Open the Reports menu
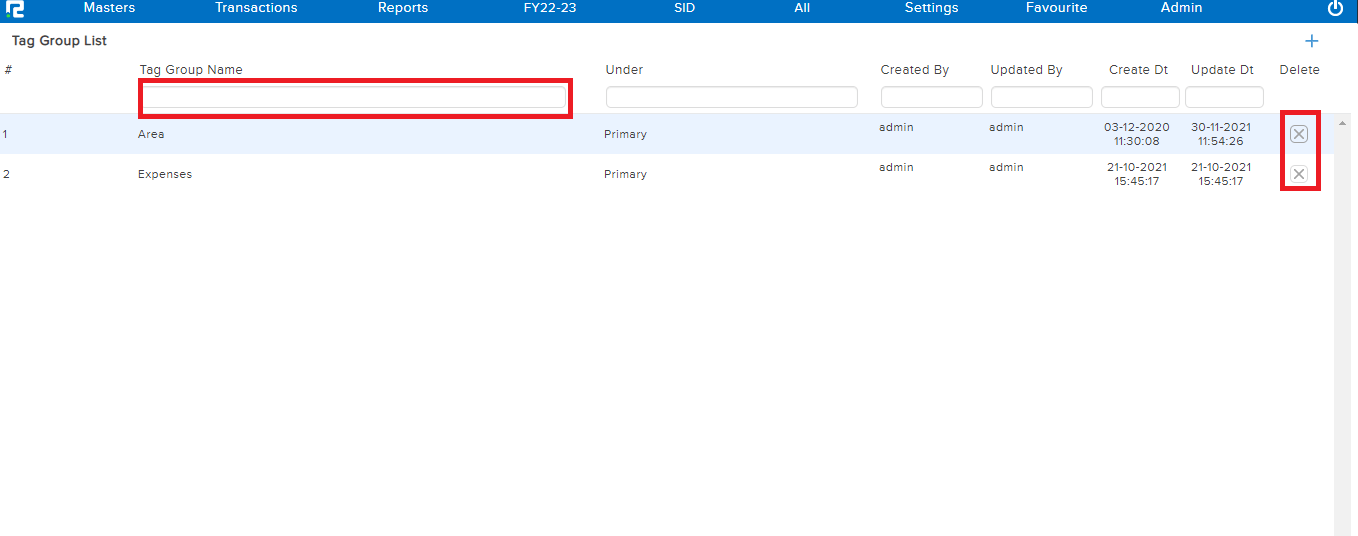Viewport: 1358px width, 536px height. pyautogui.click(x=403, y=8)
